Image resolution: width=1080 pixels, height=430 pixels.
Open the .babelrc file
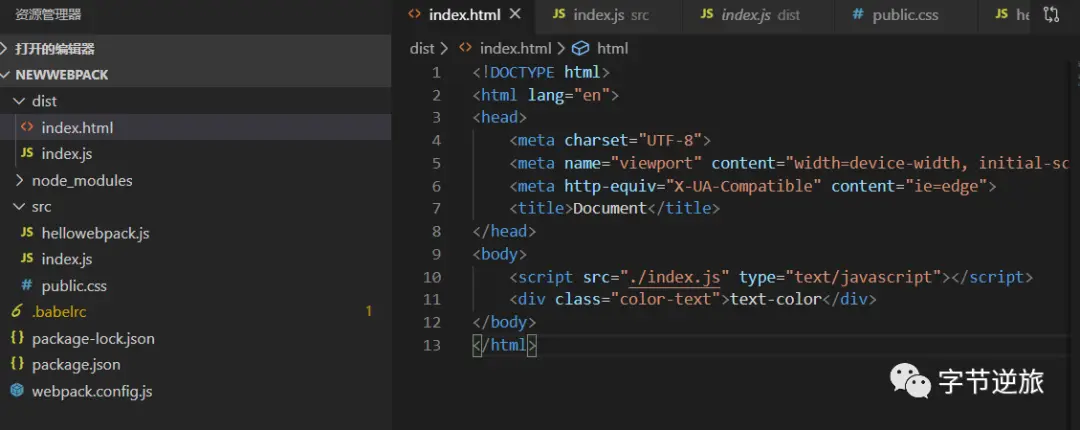pos(196,311)
